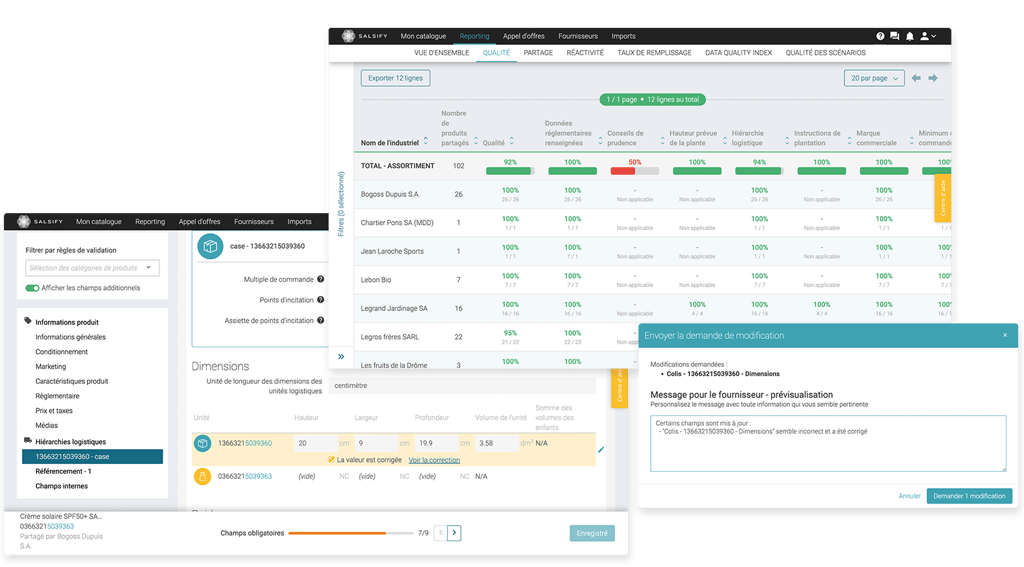
Task: Open help tooltip for Points d'incitation
Action: [321, 300]
